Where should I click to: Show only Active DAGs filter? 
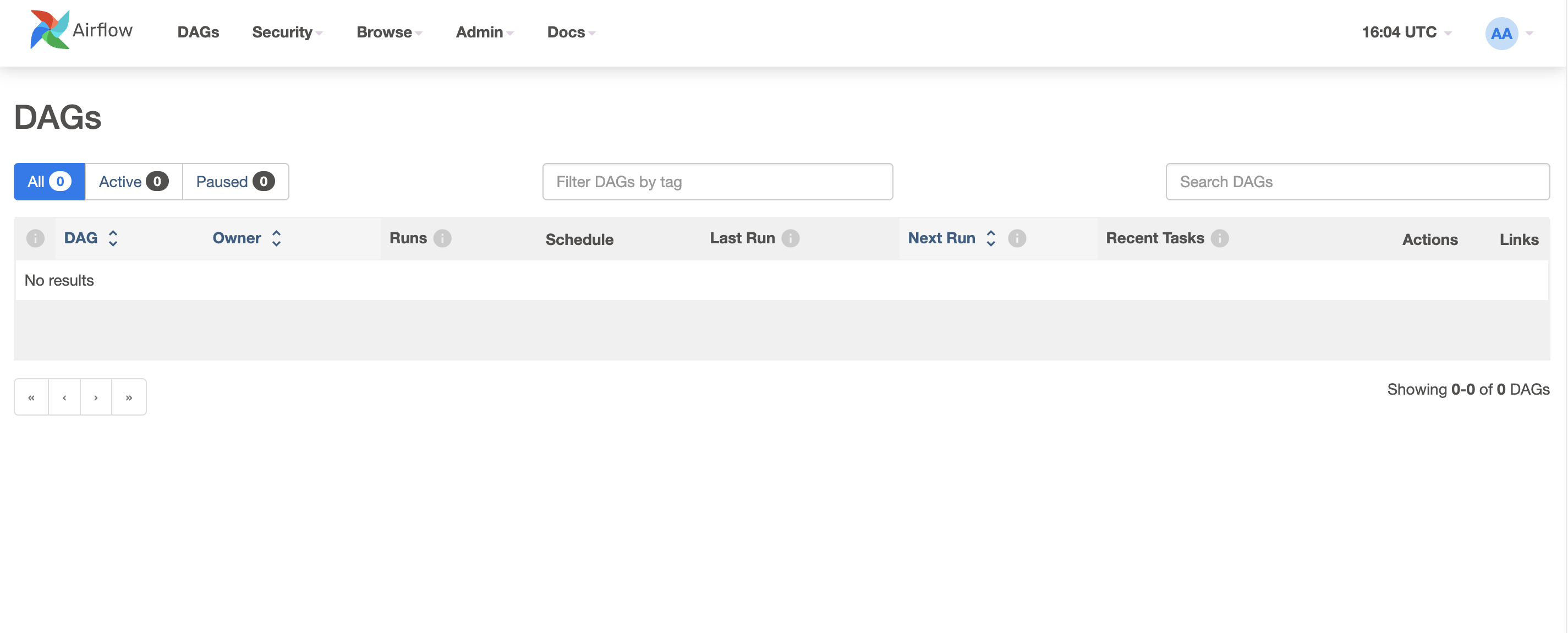[133, 182]
